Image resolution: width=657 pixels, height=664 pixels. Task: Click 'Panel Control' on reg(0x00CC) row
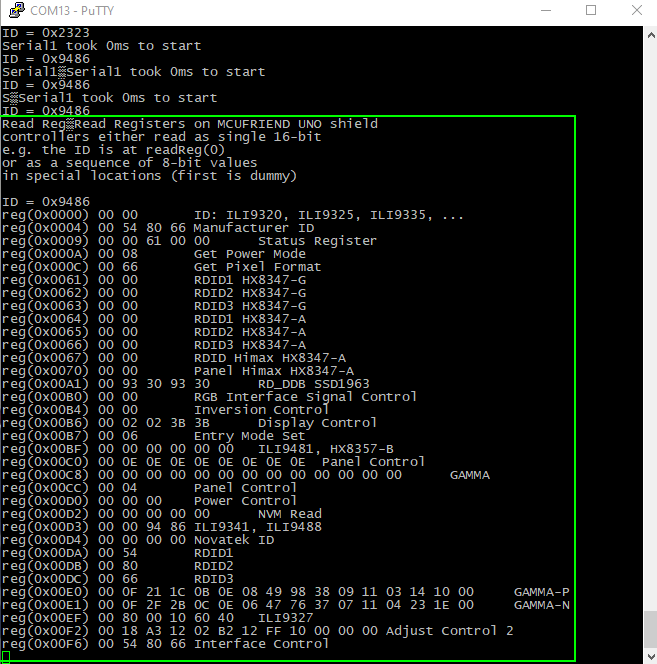coord(245,487)
